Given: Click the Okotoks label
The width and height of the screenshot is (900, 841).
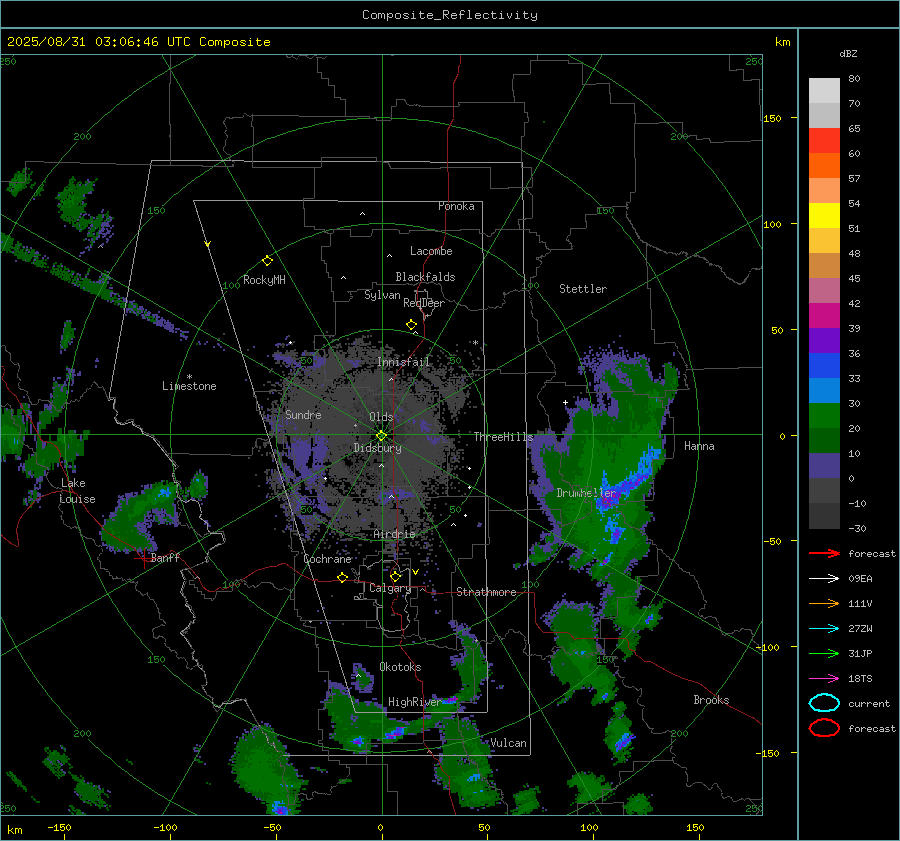Looking at the screenshot, I should [x=400, y=667].
